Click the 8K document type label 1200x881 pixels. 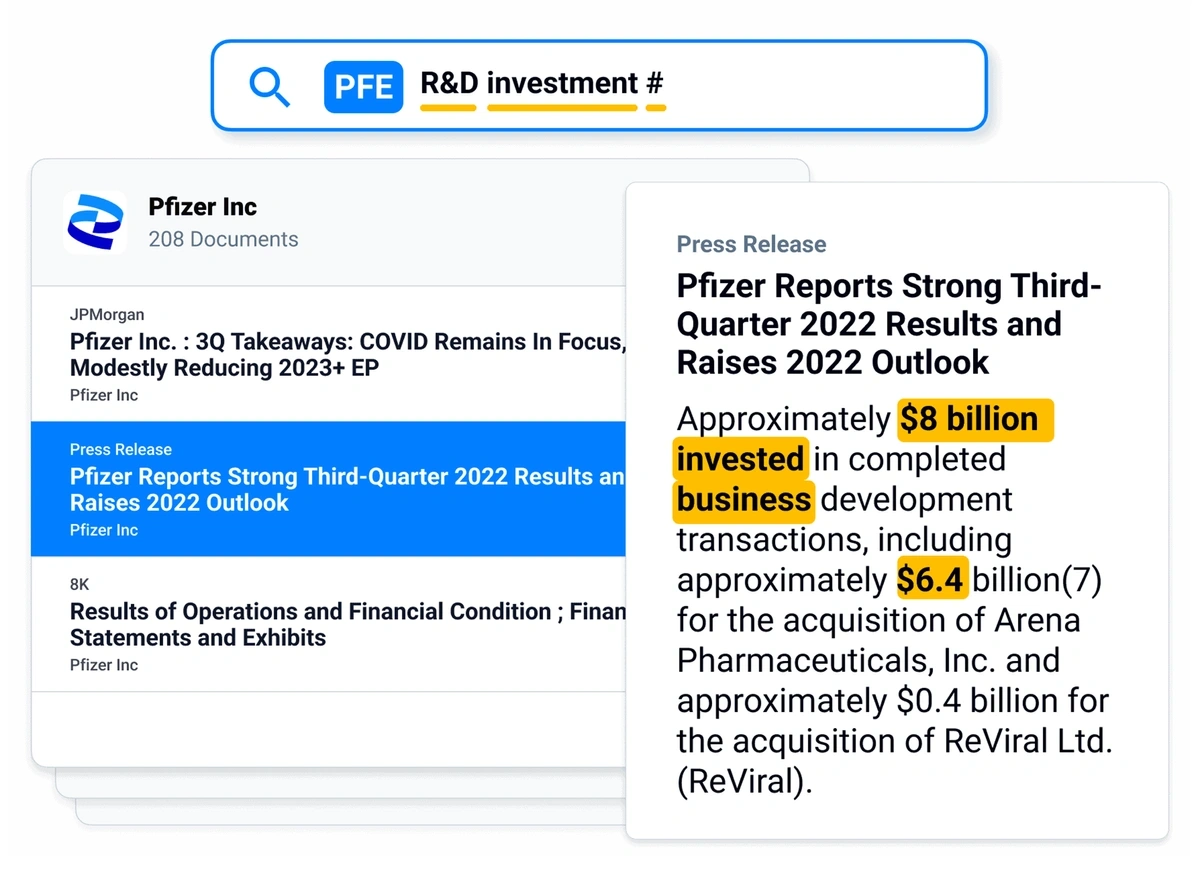[x=80, y=585]
